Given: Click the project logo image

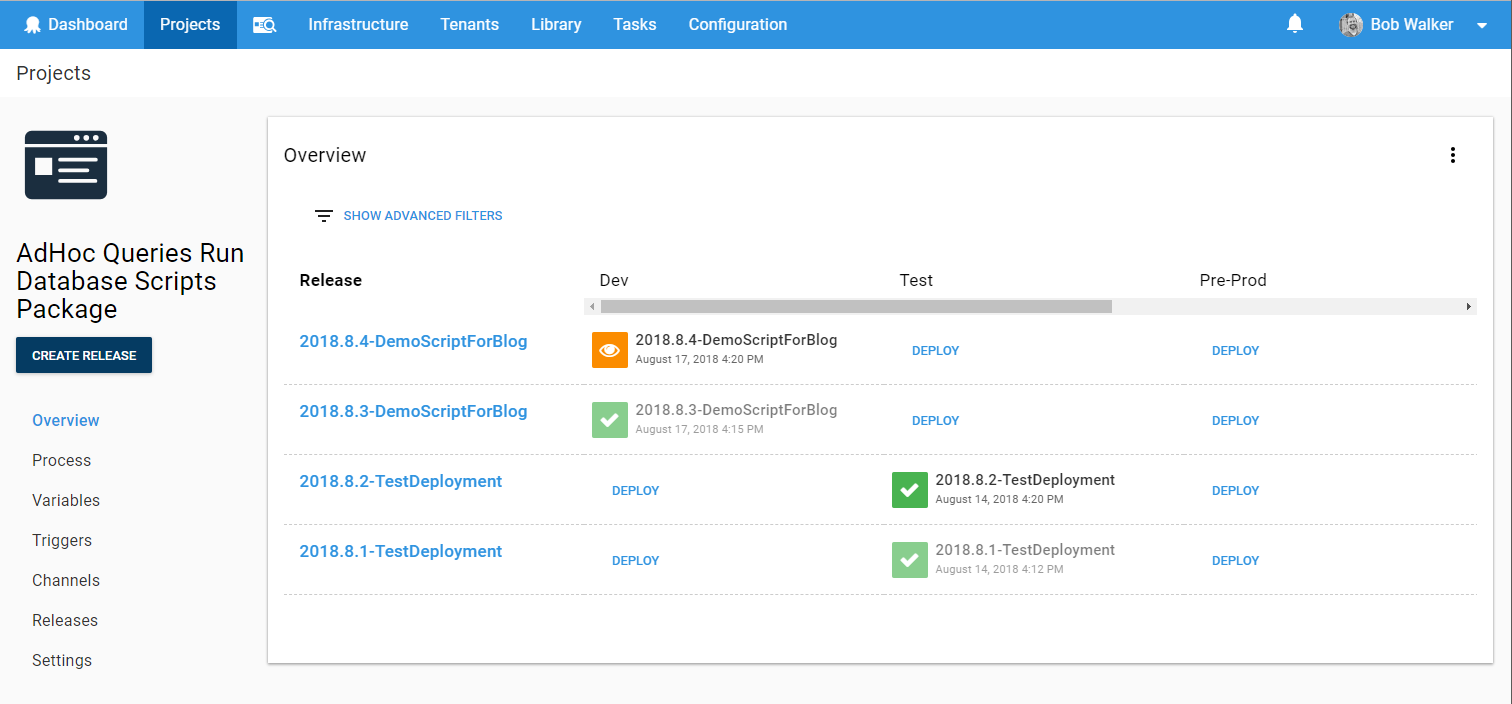Looking at the screenshot, I should pos(66,165).
